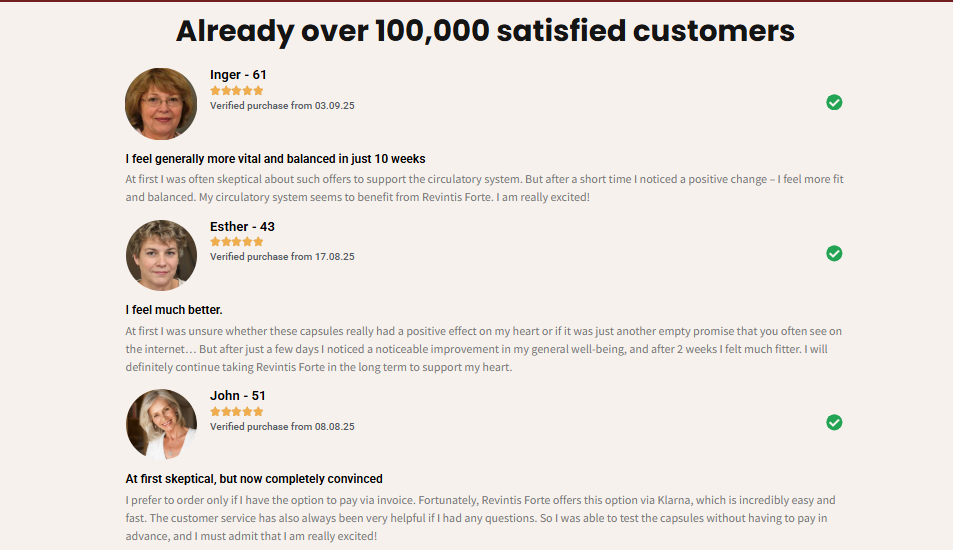
Task: Click John's review paragraph mentioning Klarna invoice
Action: [480, 518]
